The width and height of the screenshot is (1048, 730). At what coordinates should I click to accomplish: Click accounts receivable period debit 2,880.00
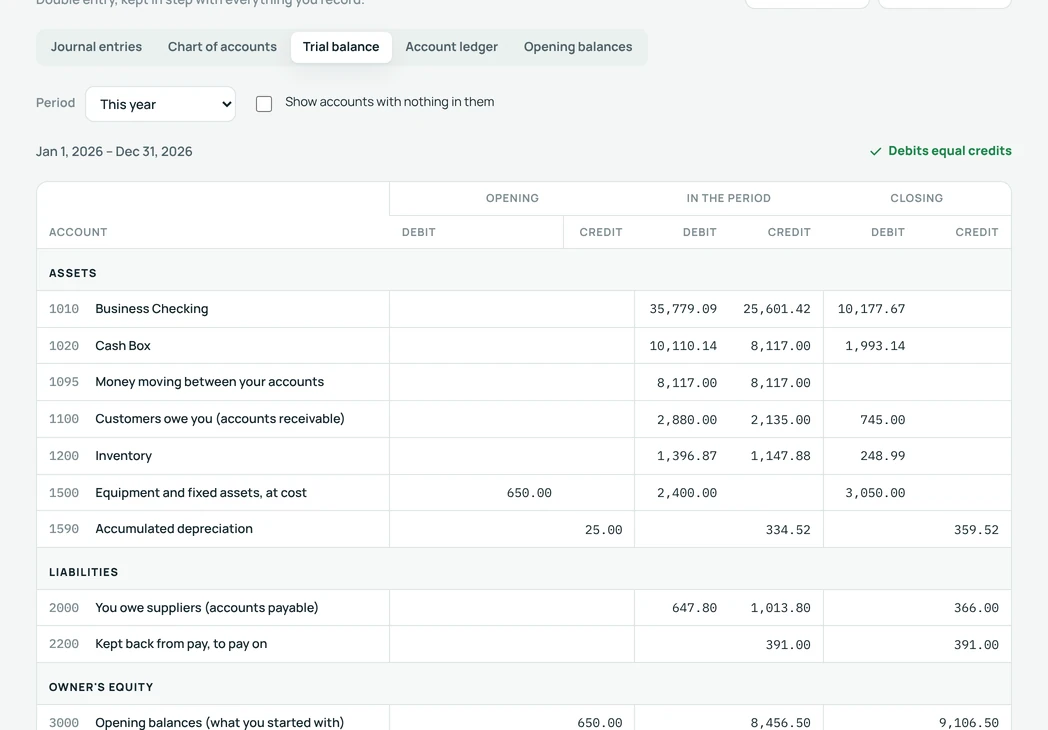coord(687,420)
